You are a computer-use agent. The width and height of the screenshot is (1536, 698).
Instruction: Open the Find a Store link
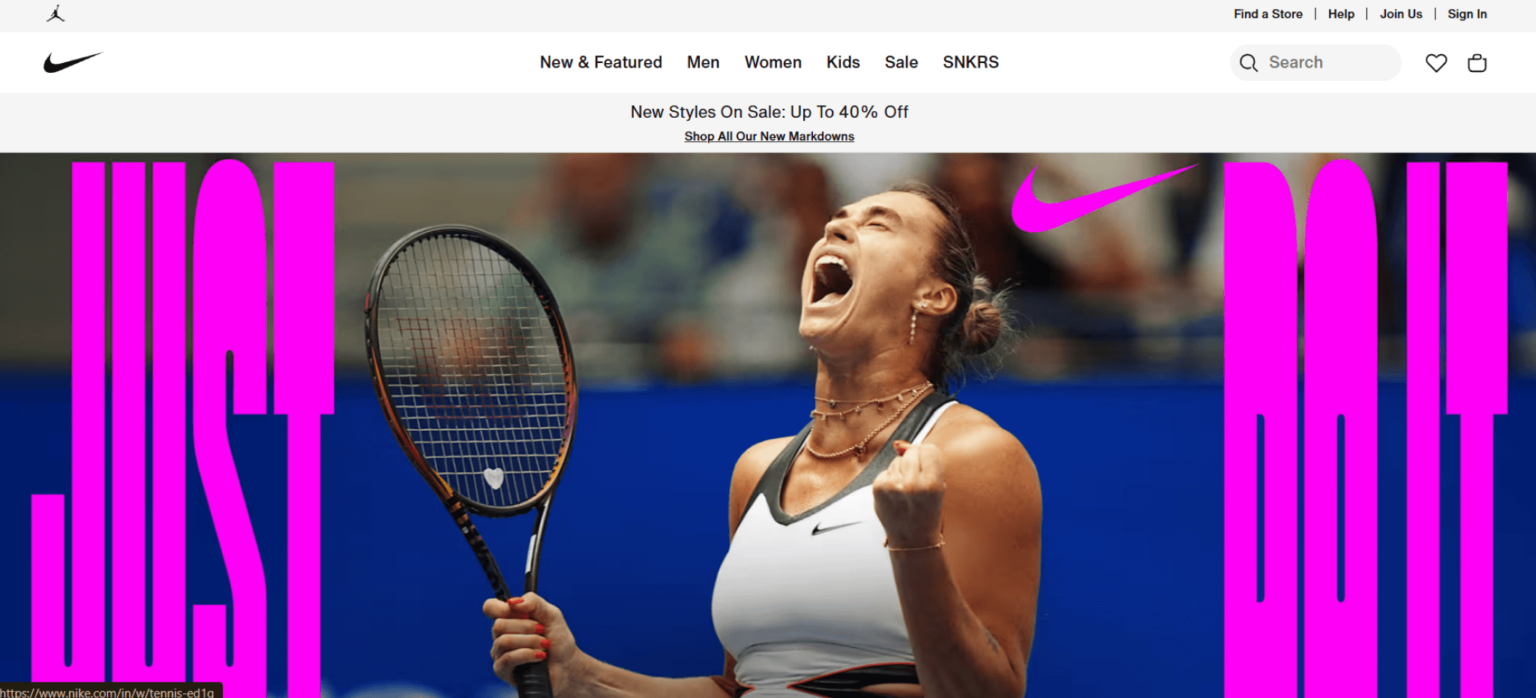coord(1268,14)
